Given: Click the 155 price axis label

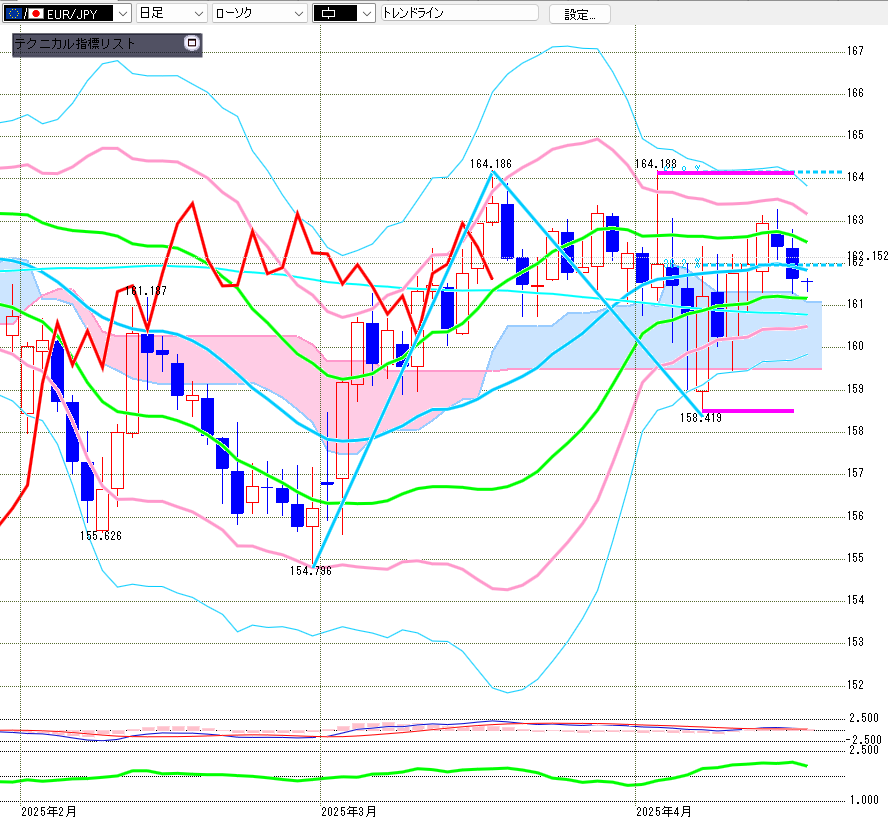Looking at the screenshot, I should point(855,558).
